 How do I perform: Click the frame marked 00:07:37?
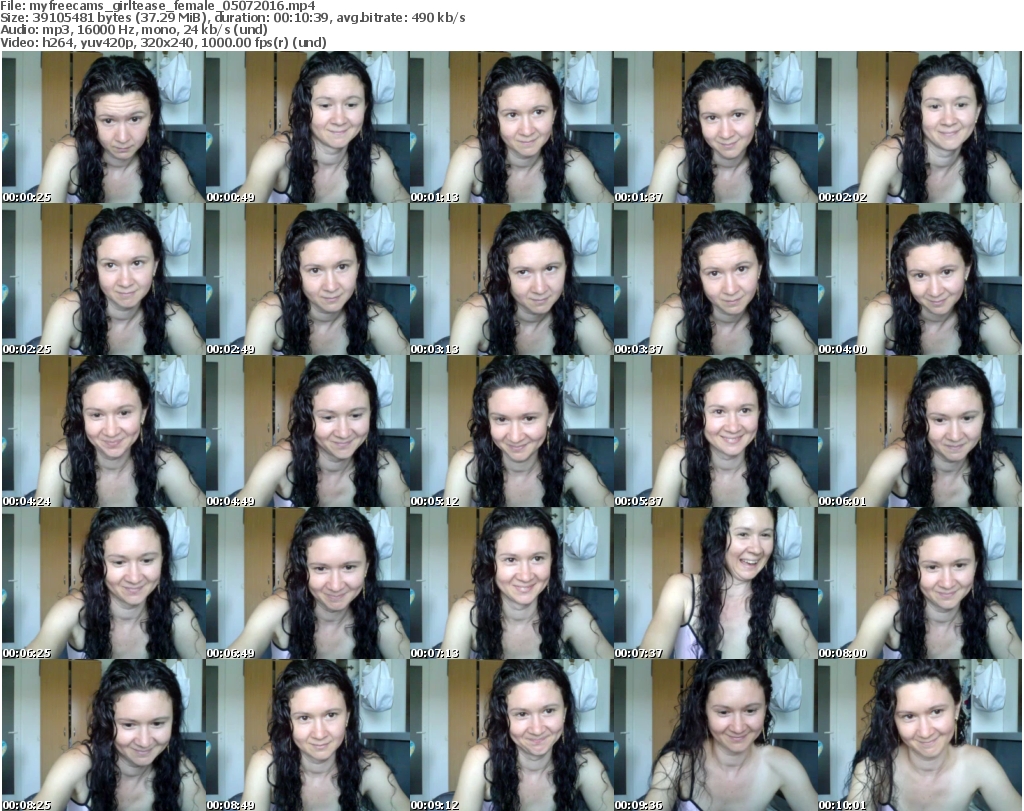(715, 584)
